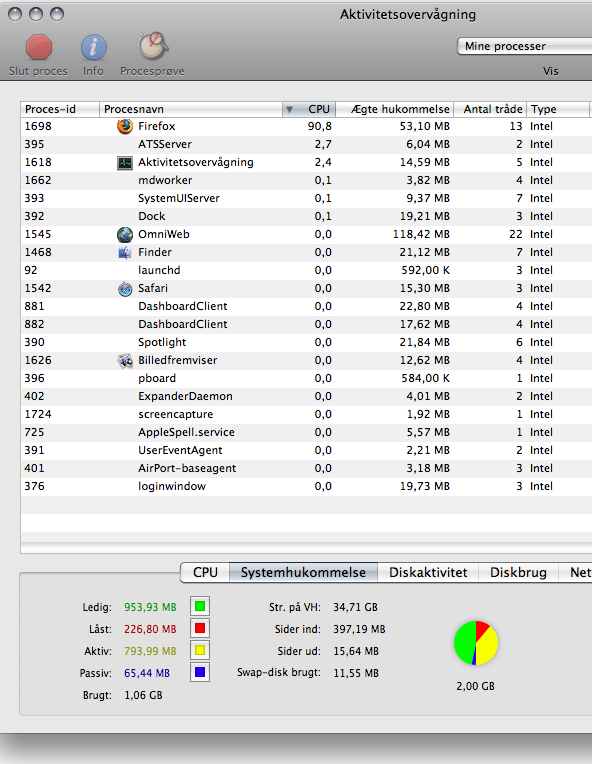The height and width of the screenshot is (764, 592).
Task: Select the AppleSpell.service process row
Action: click(306, 433)
